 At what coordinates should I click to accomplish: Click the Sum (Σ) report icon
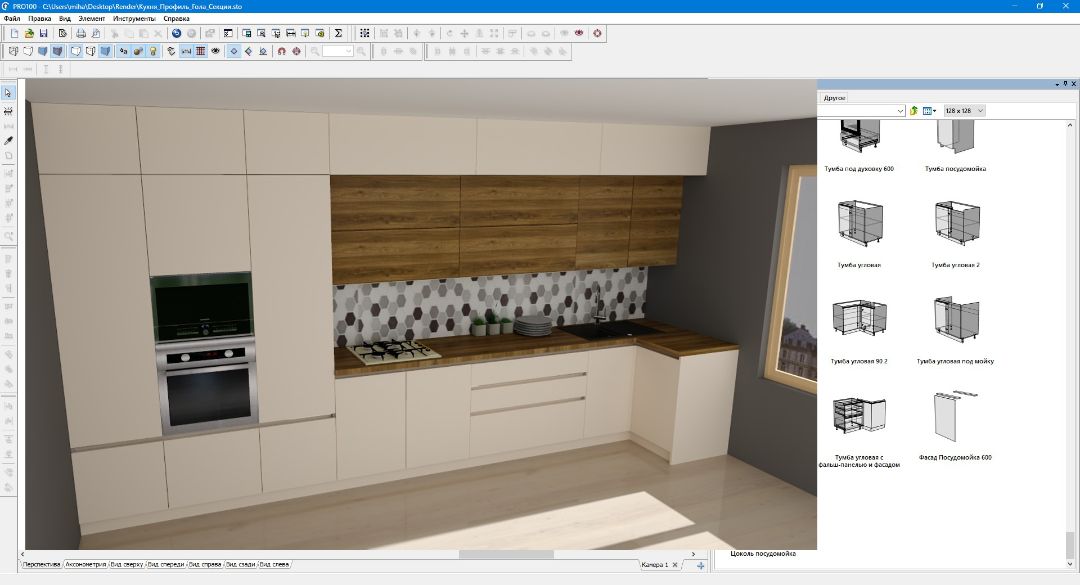coord(338,33)
